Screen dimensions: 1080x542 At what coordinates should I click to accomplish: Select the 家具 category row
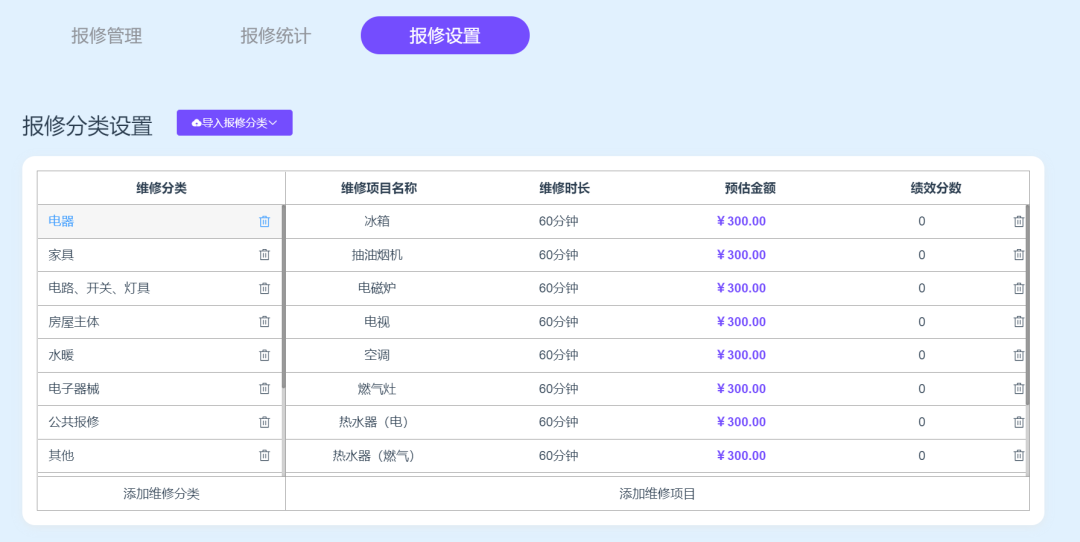coord(160,255)
